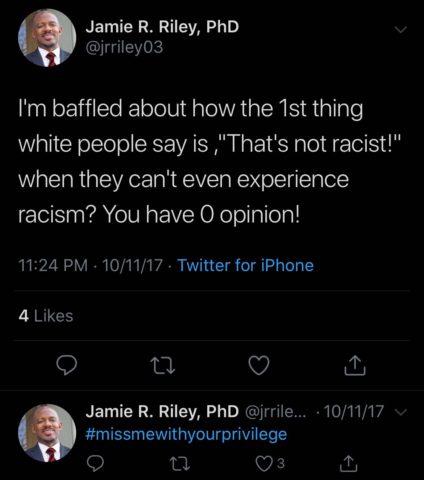Expand the reply tweet's chevron menu
Viewport: 424px width, 480px height.
click(401, 412)
